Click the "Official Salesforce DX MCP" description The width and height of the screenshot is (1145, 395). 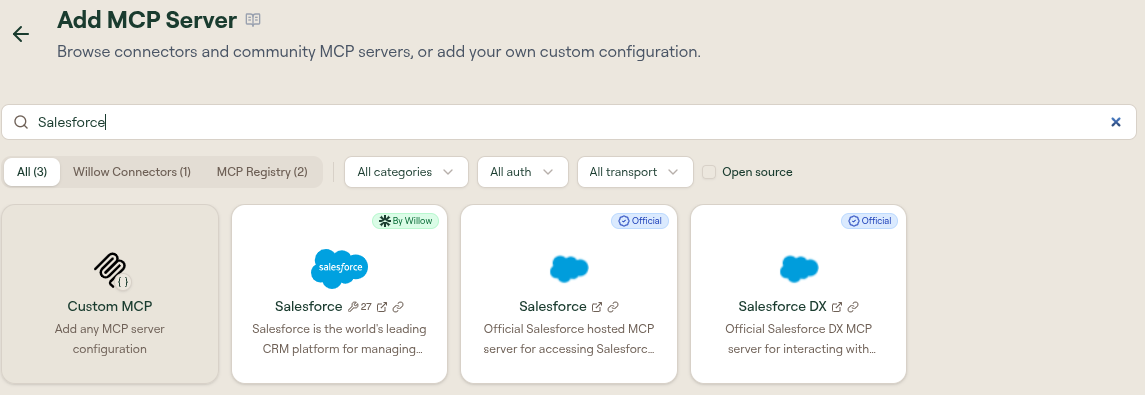click(799, 339)
